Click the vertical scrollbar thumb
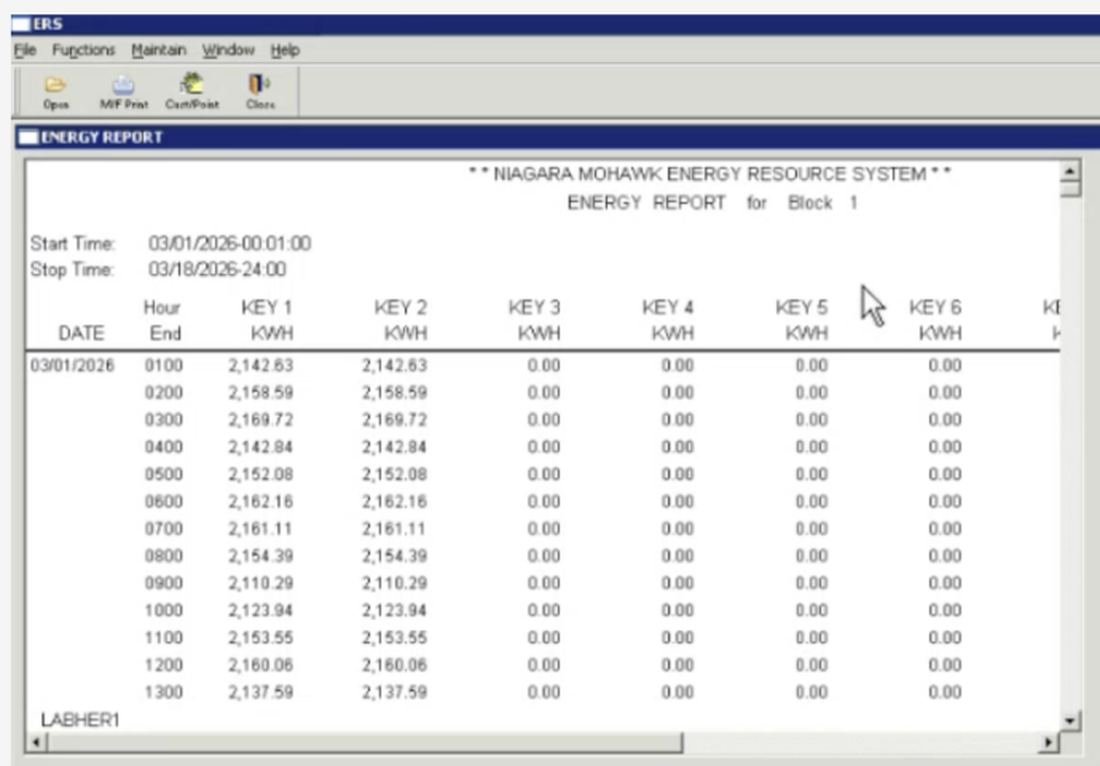This screenshot has width=1100, height=766. click(1070, 189)
